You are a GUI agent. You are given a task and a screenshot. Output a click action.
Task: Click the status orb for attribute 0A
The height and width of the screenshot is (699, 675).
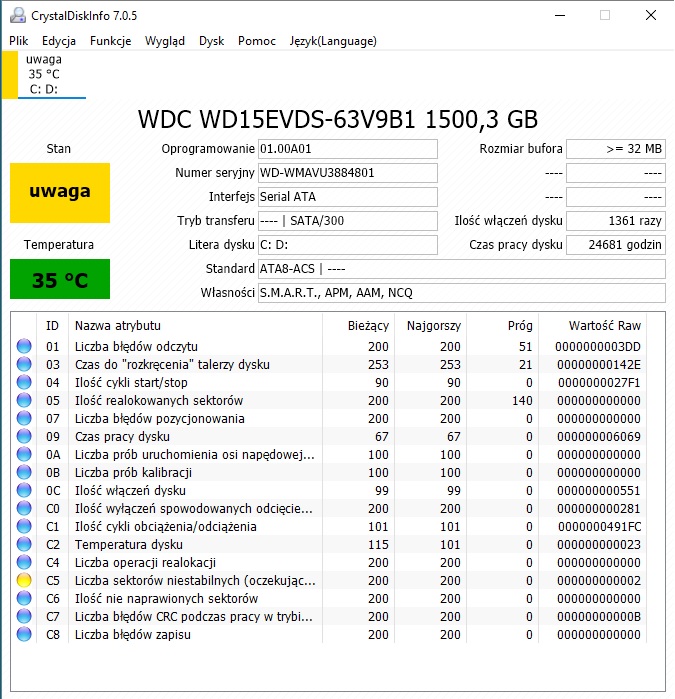pos(24,454)
